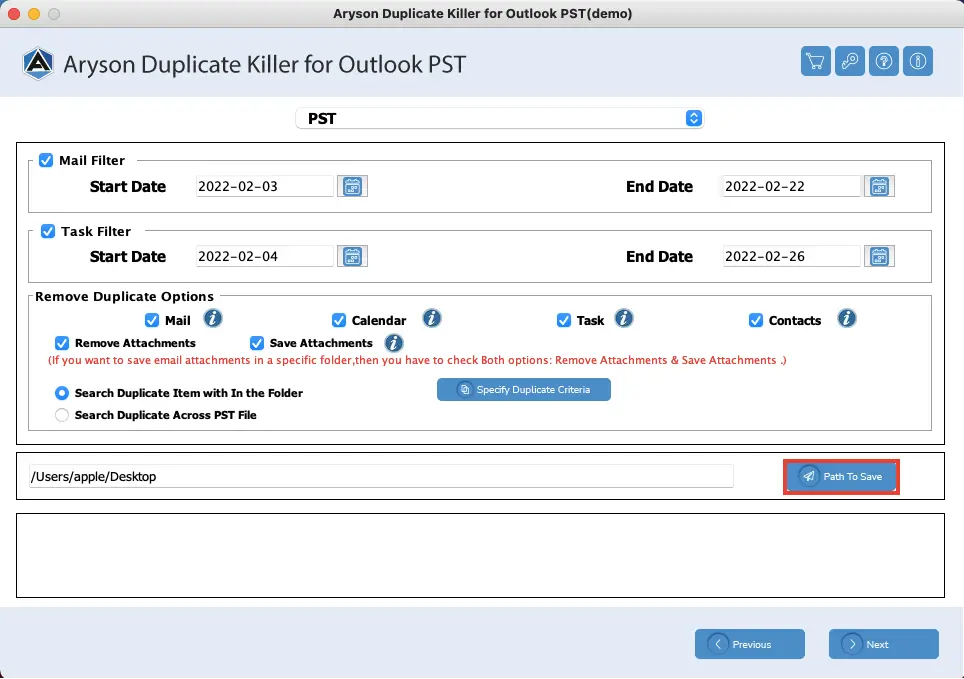Image resolution: width=964 pixels, height=679 pixels.
Task: Disable the Mail Filter checkbox
Action: 46,161
